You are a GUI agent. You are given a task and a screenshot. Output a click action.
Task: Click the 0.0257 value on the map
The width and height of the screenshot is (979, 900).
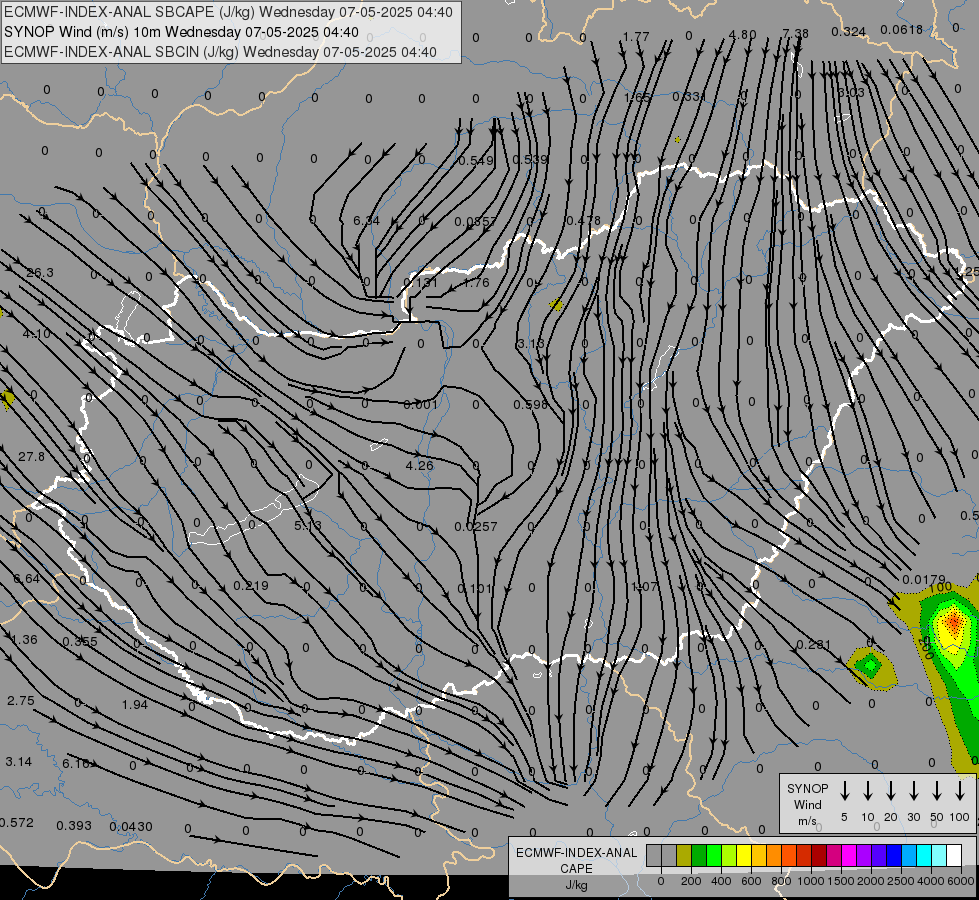coord(476,527)
